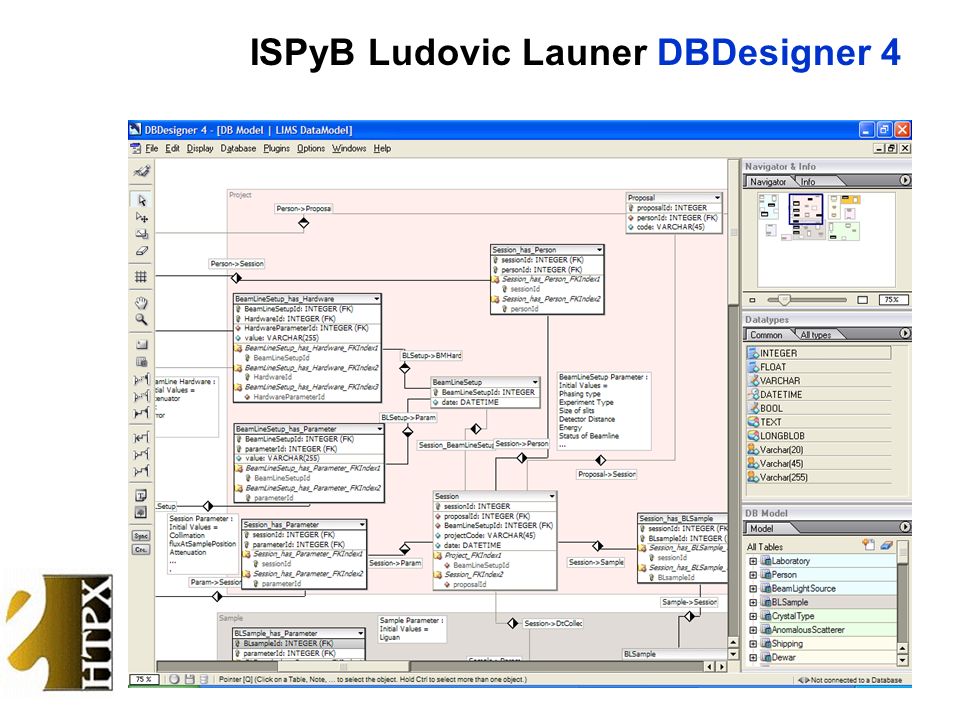The image size is (960, 720).
Task: Select the Hand pan tool
Action: [141, 302]
